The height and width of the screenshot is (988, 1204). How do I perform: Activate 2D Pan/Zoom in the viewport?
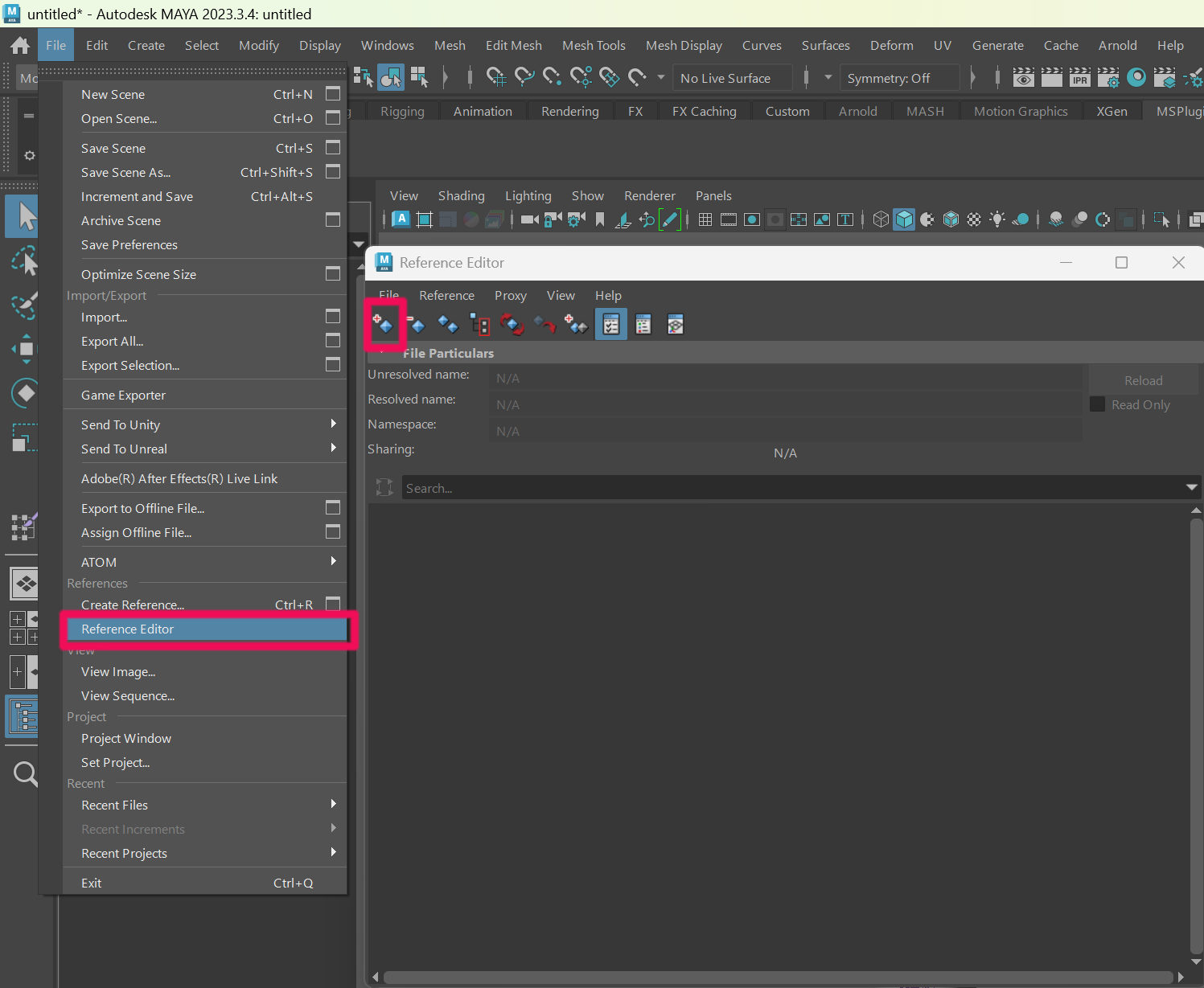(x=647, y=219)
